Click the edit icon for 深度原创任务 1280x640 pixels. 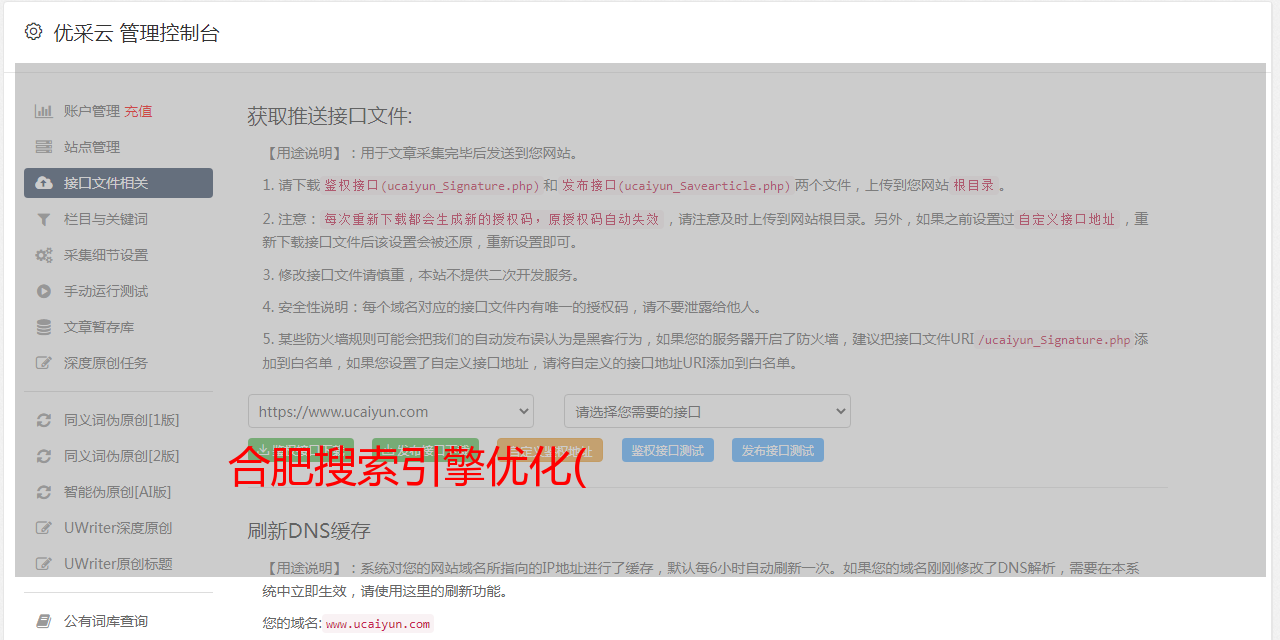tap(44, 363)
